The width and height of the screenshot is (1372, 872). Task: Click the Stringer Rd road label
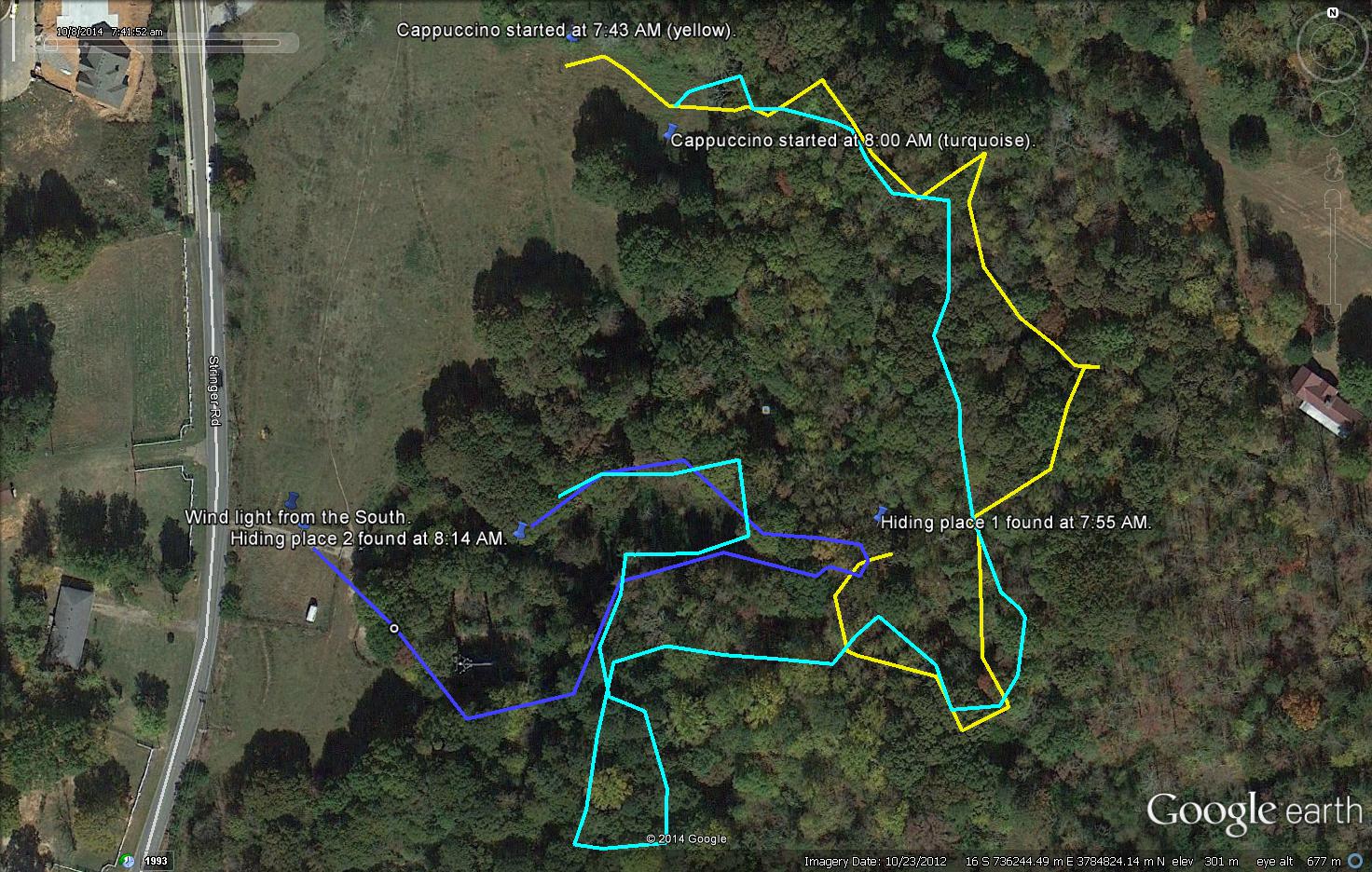tap(213, 390)
